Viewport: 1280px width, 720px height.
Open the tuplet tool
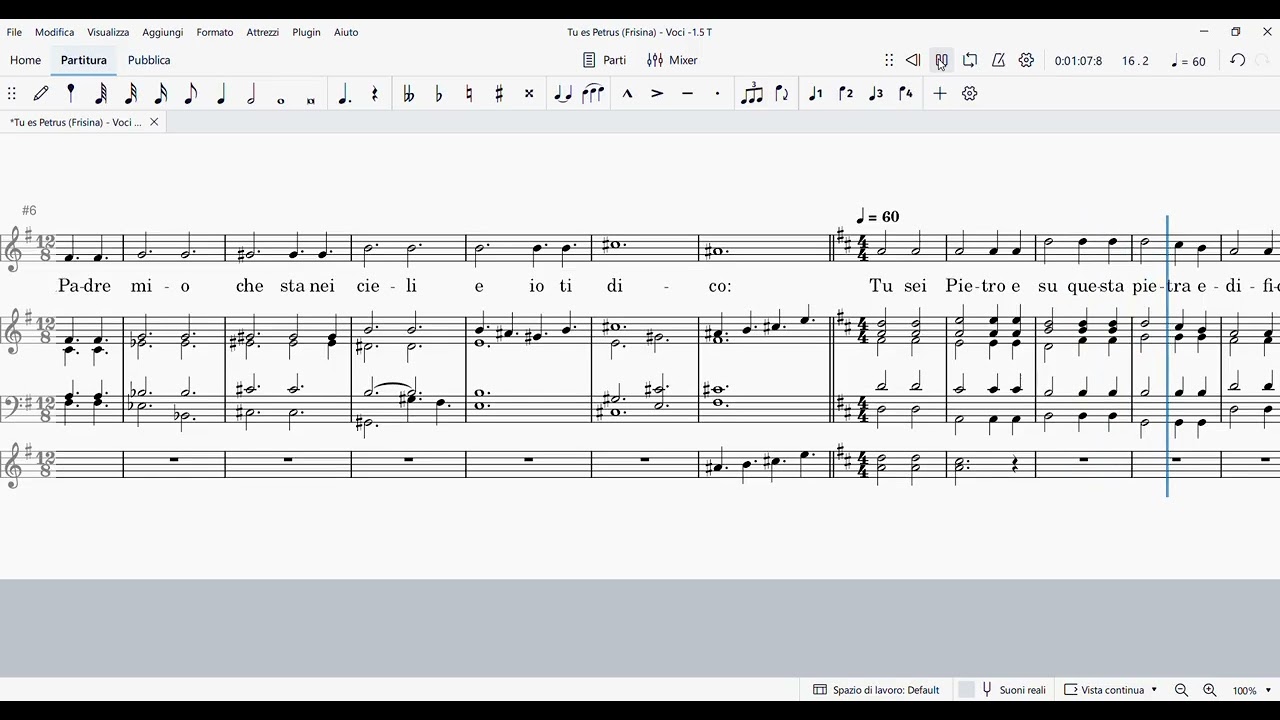752,93
